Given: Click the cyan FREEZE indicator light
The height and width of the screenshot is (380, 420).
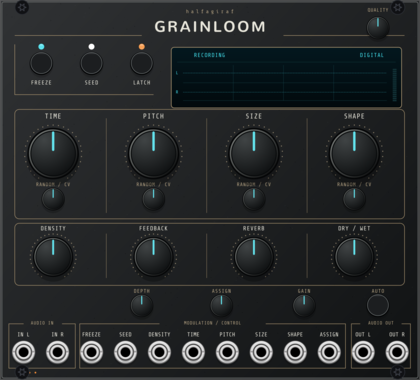Looking at the screenshot, I should (x=41, y=47).
